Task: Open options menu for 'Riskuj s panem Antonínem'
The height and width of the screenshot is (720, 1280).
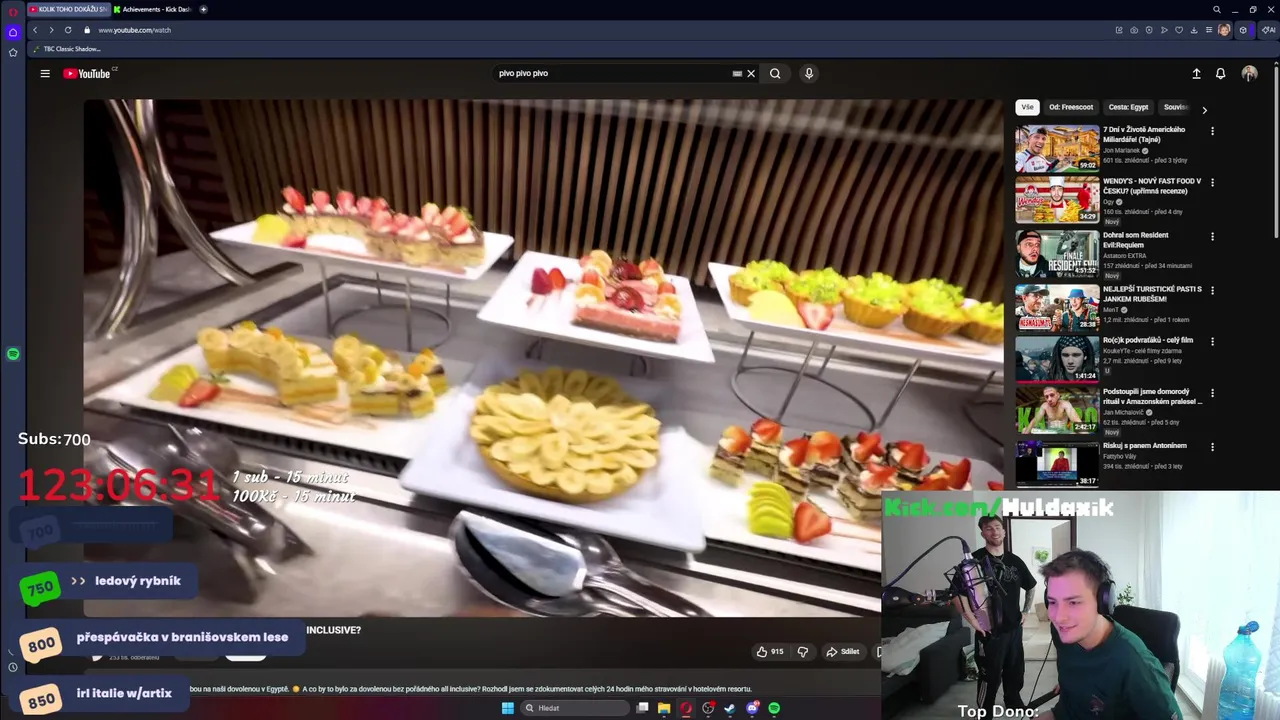Action: (1212, 447)
